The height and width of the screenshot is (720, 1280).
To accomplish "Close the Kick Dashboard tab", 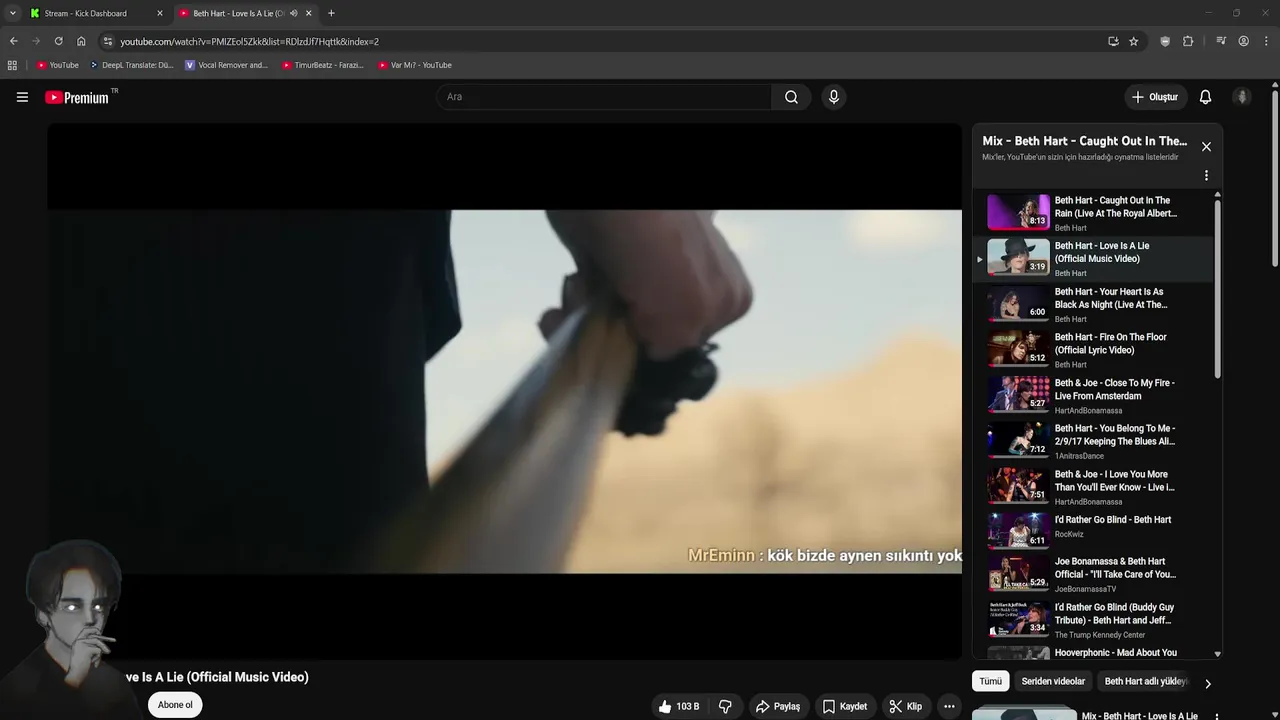I will tap(159, 13).
